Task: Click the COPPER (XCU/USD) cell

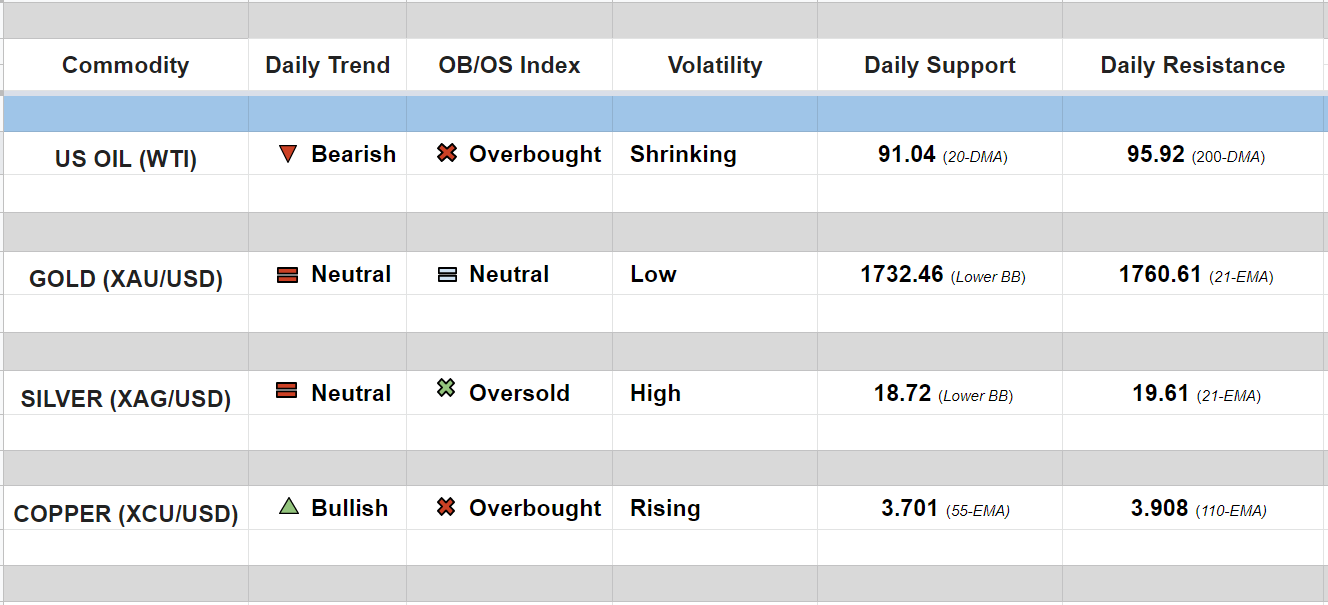Action: [126, 514]
